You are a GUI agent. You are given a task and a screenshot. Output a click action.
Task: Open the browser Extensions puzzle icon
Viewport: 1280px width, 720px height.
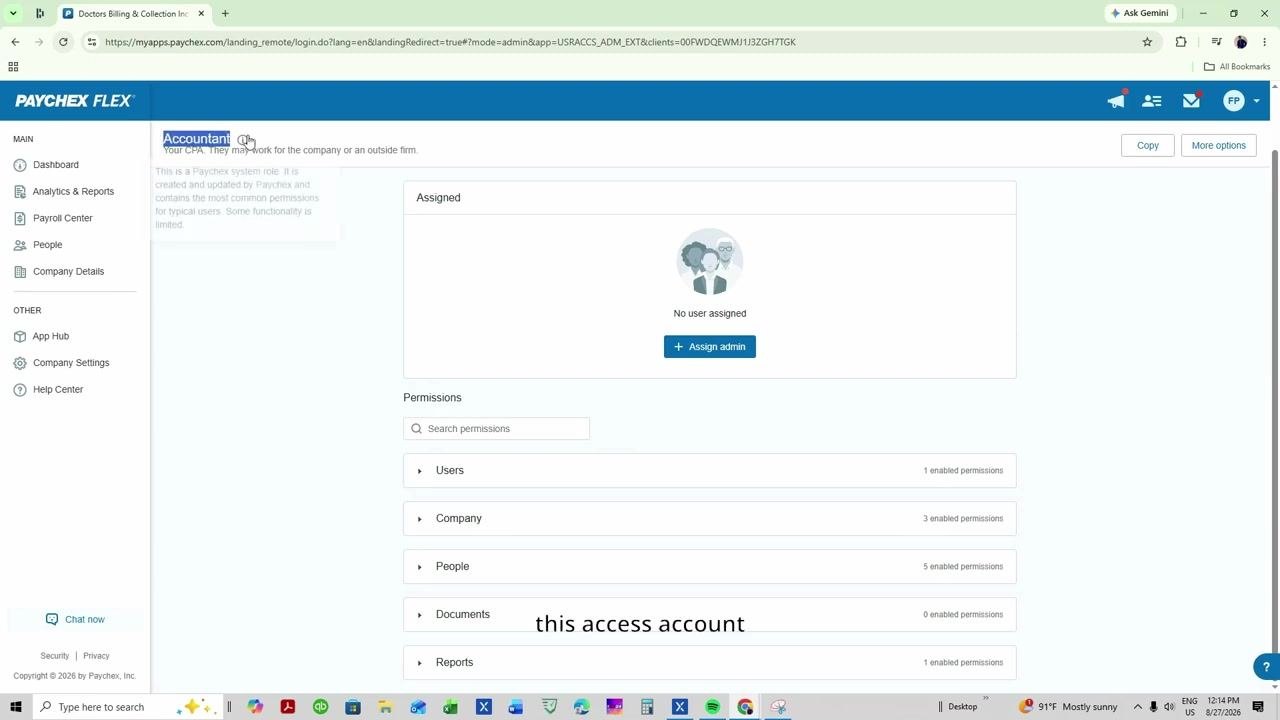(1181, 42)
